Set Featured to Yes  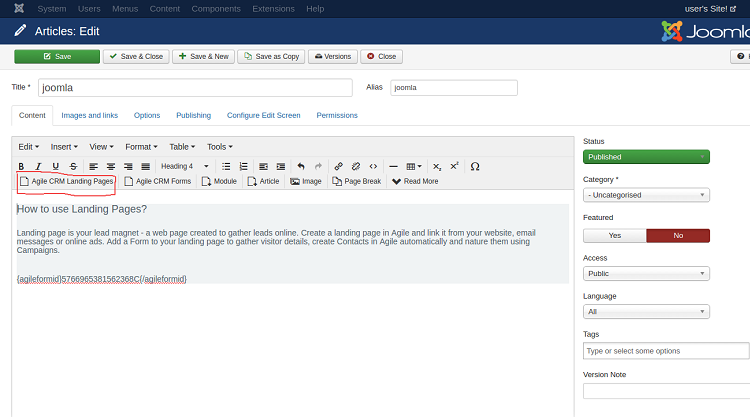[615, 236]
